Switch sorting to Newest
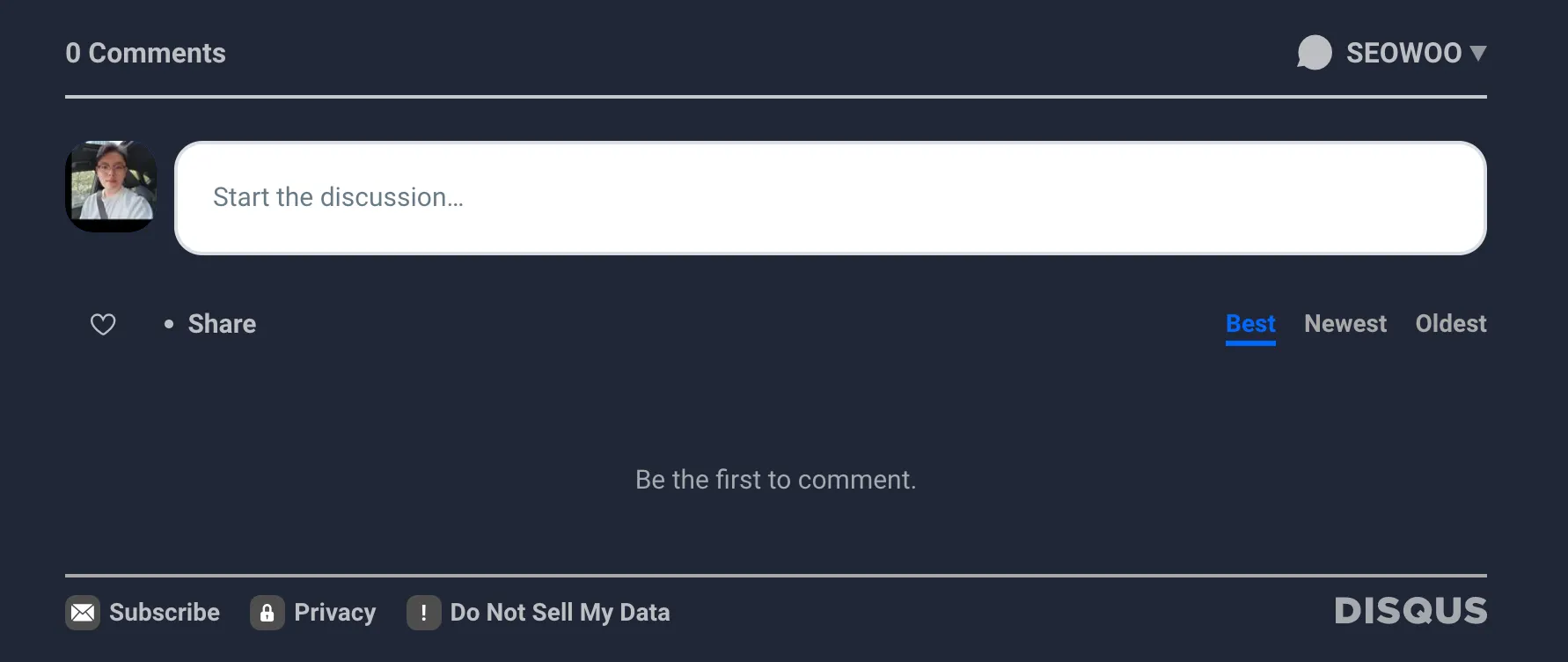Viewport: 1568px width, 662px height. [1345, 324]
